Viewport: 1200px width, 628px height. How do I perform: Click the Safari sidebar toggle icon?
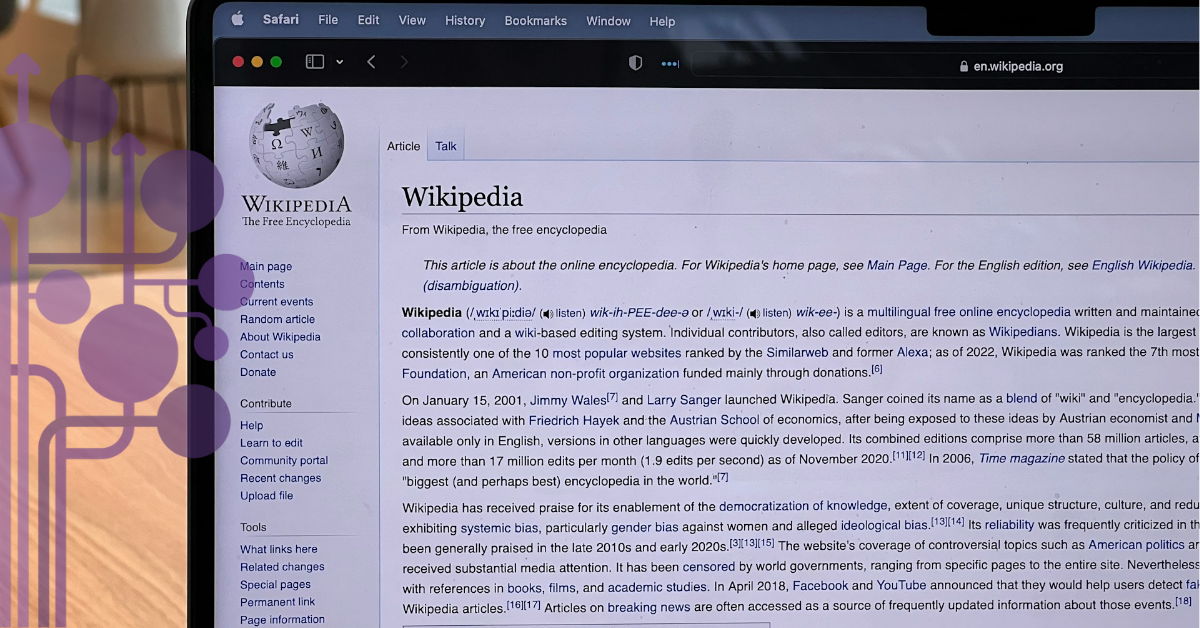pos(315,62)
